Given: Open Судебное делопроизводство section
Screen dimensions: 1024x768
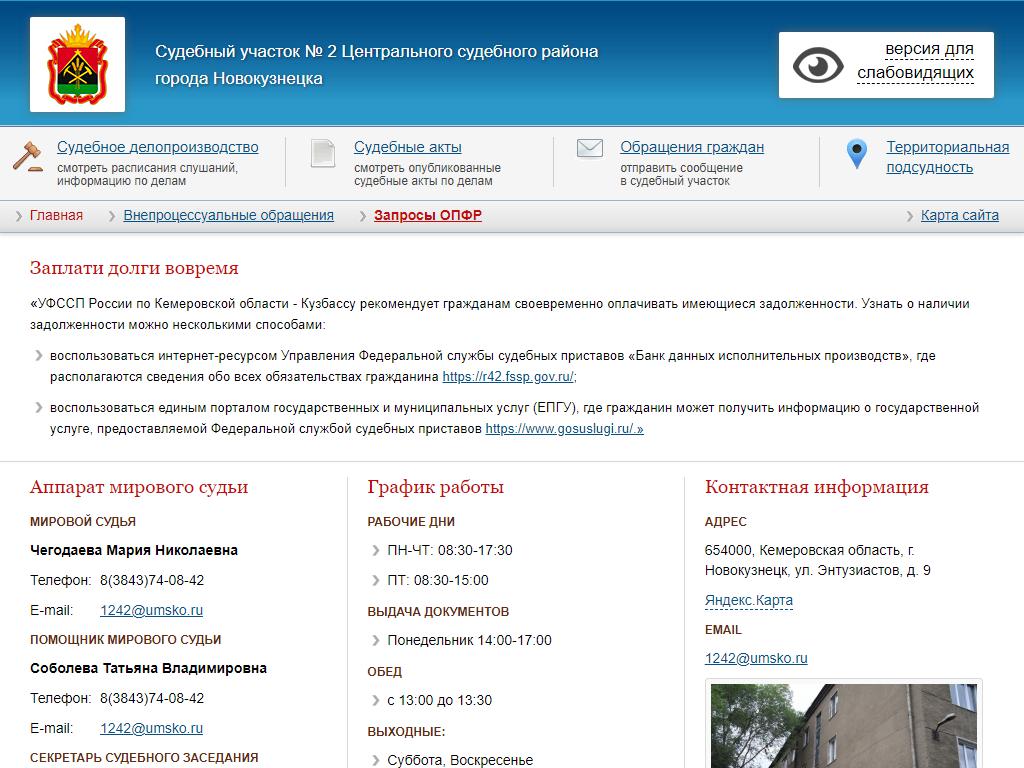Looking at the screenshot, I should 157,147.
